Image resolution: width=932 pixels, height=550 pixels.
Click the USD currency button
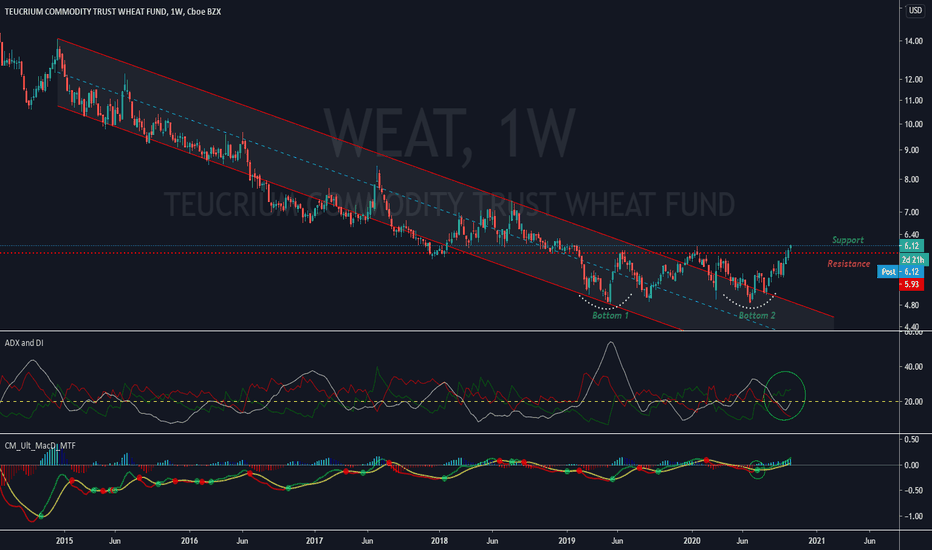coord(915,10)
